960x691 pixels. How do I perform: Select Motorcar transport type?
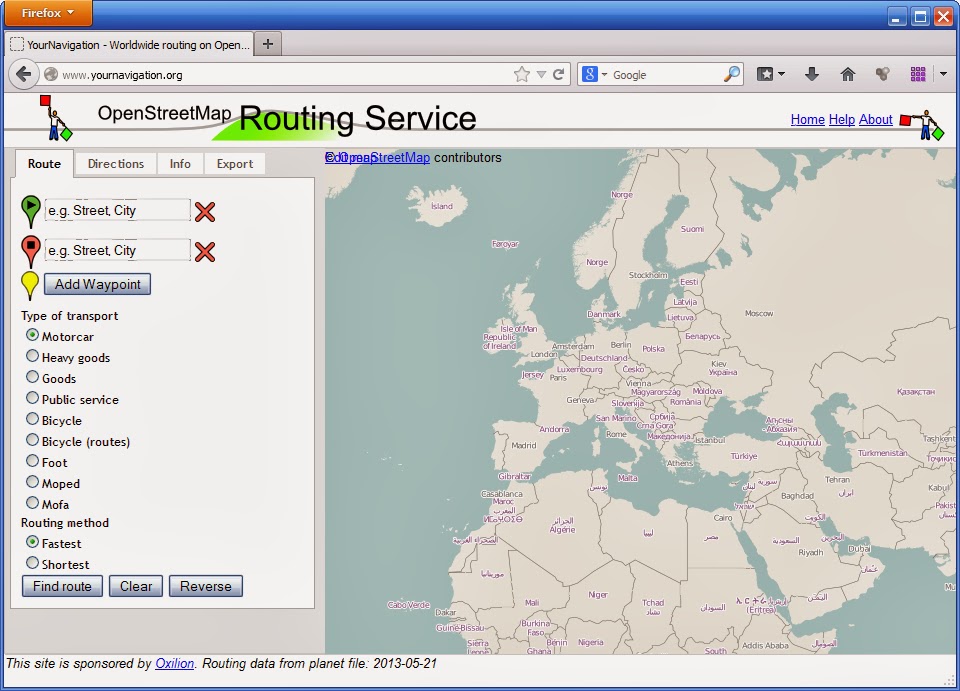click(32, 335)
